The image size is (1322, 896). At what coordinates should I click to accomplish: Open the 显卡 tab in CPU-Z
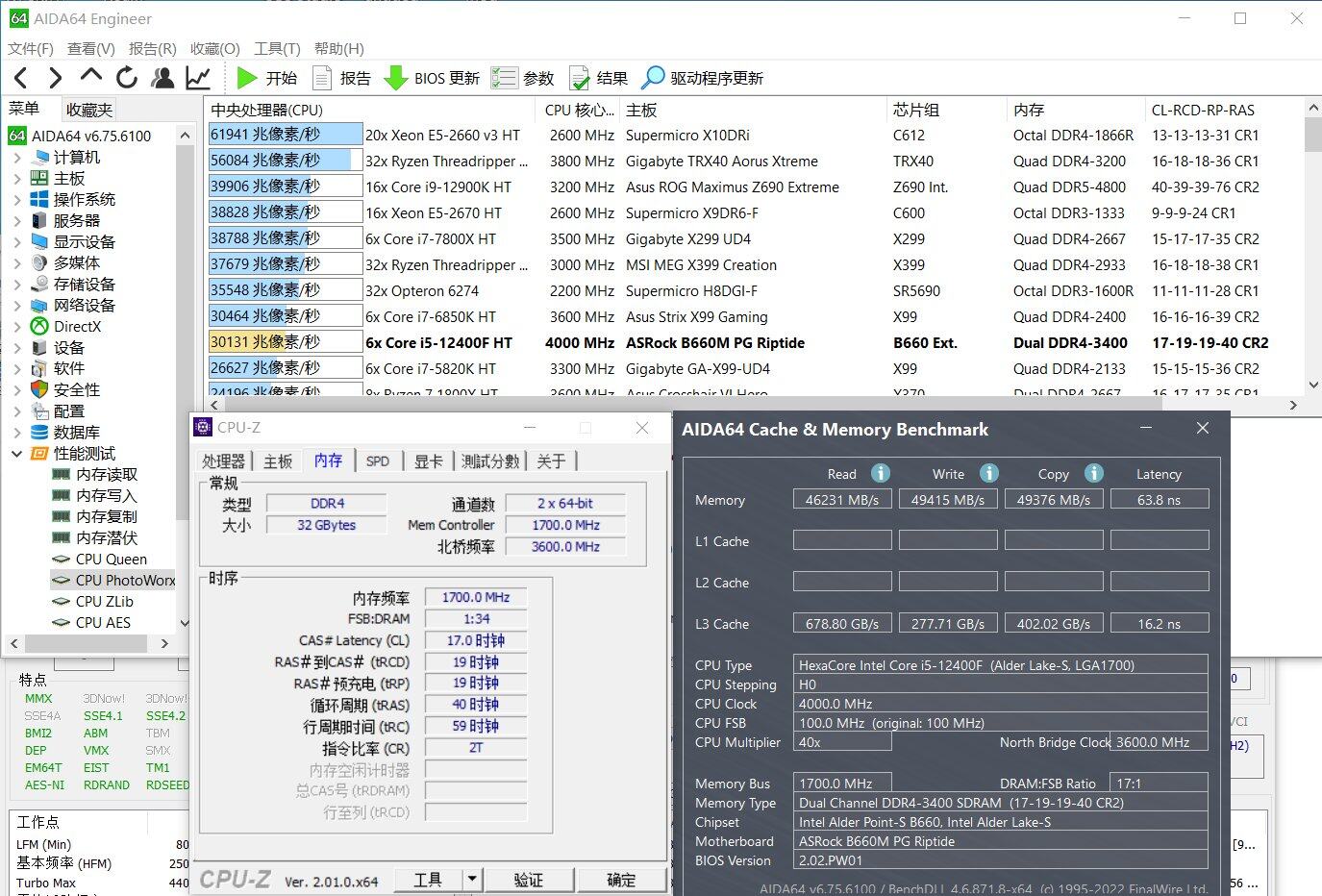pos(428,461)
